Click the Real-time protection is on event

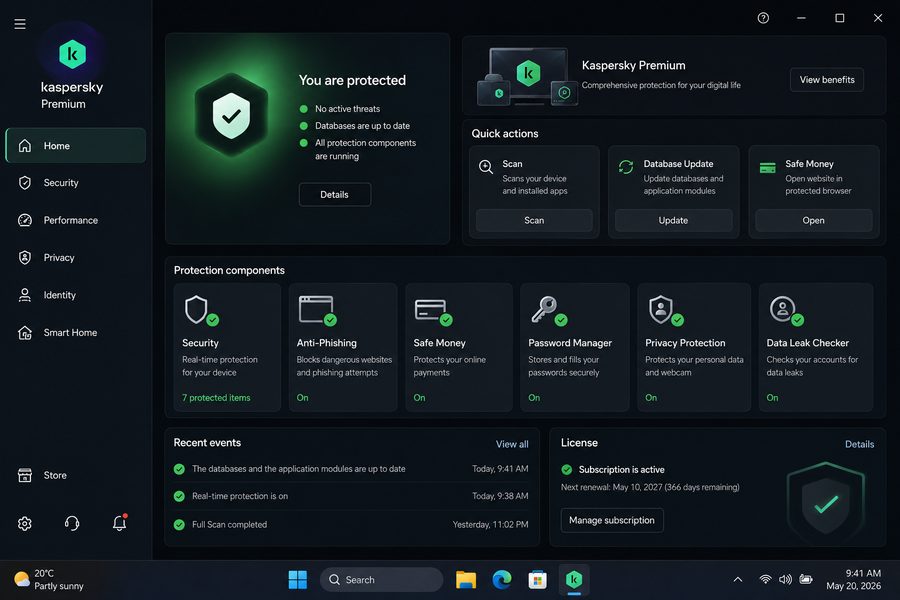click(351, 496)
